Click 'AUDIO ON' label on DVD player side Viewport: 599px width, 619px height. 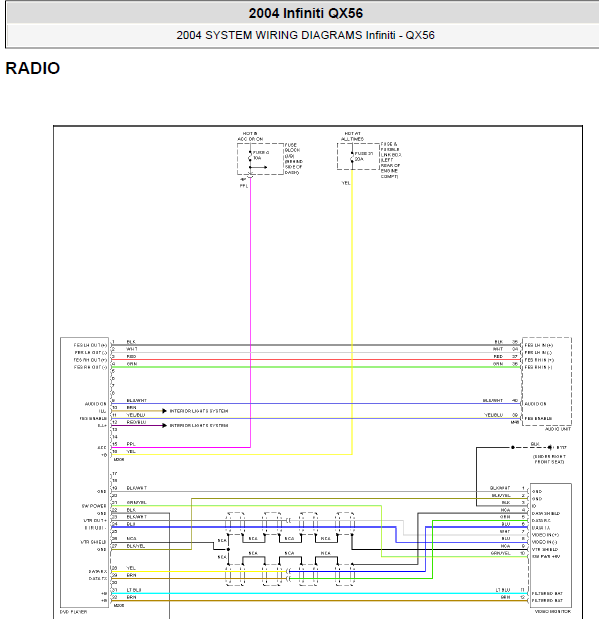[x=96, y=404]
